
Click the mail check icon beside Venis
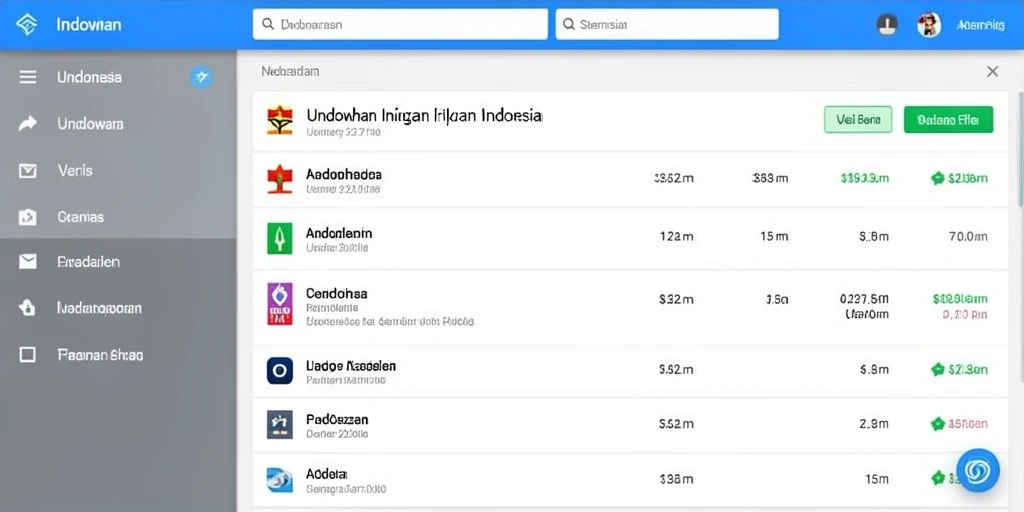pos(27,171)
